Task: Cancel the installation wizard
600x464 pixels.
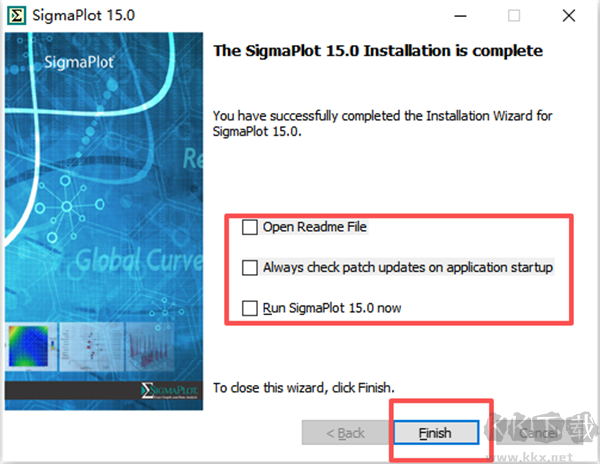Action: (x=539, y=433)
